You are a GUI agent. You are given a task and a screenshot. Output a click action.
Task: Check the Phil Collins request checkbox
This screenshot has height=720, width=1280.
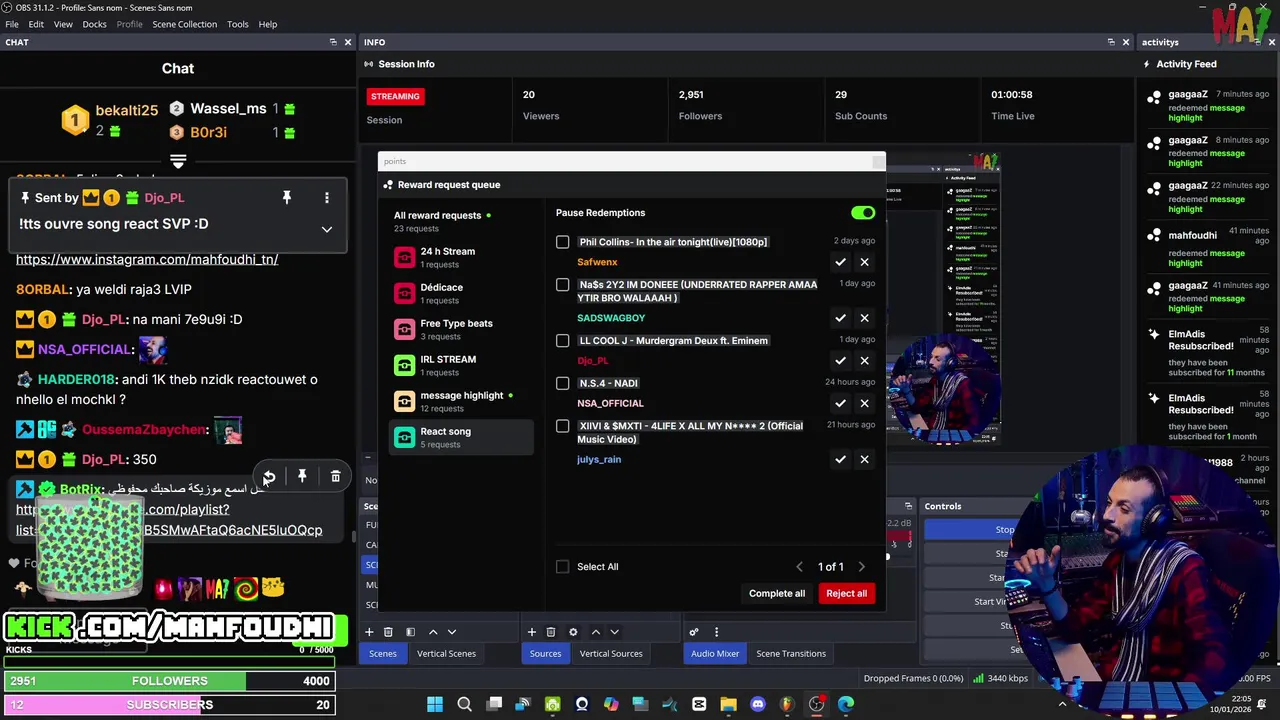point(563,242)
